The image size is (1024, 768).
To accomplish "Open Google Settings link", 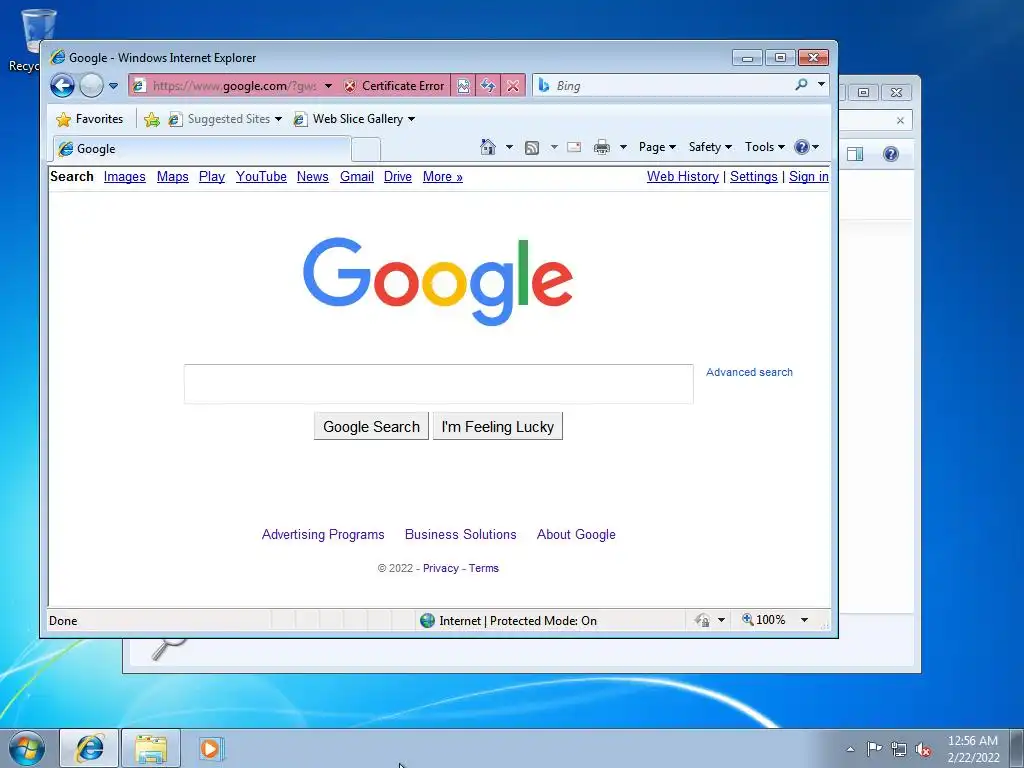I will click(754, 176).
